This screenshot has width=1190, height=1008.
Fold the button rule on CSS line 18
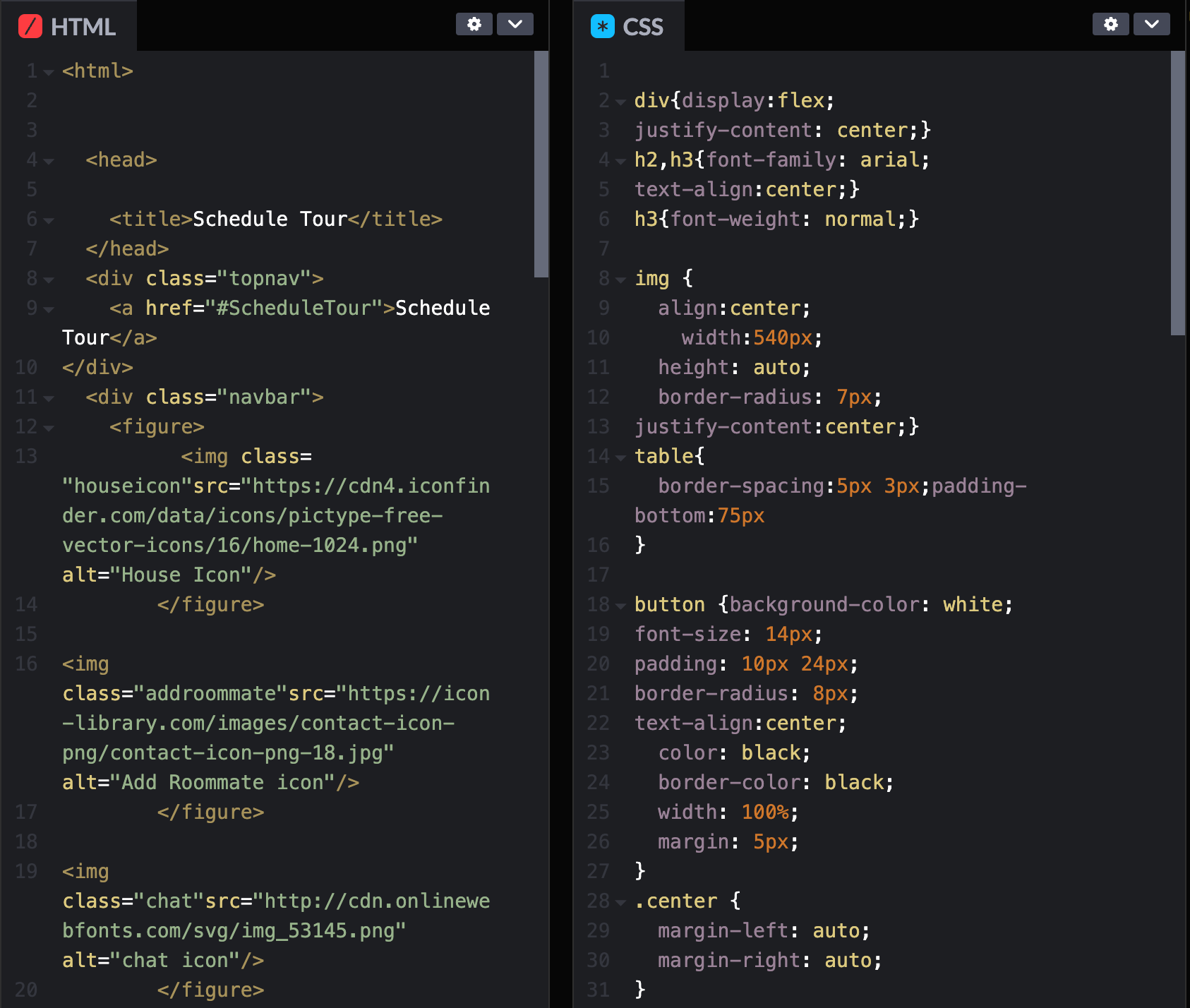click(x=620, y=606)
